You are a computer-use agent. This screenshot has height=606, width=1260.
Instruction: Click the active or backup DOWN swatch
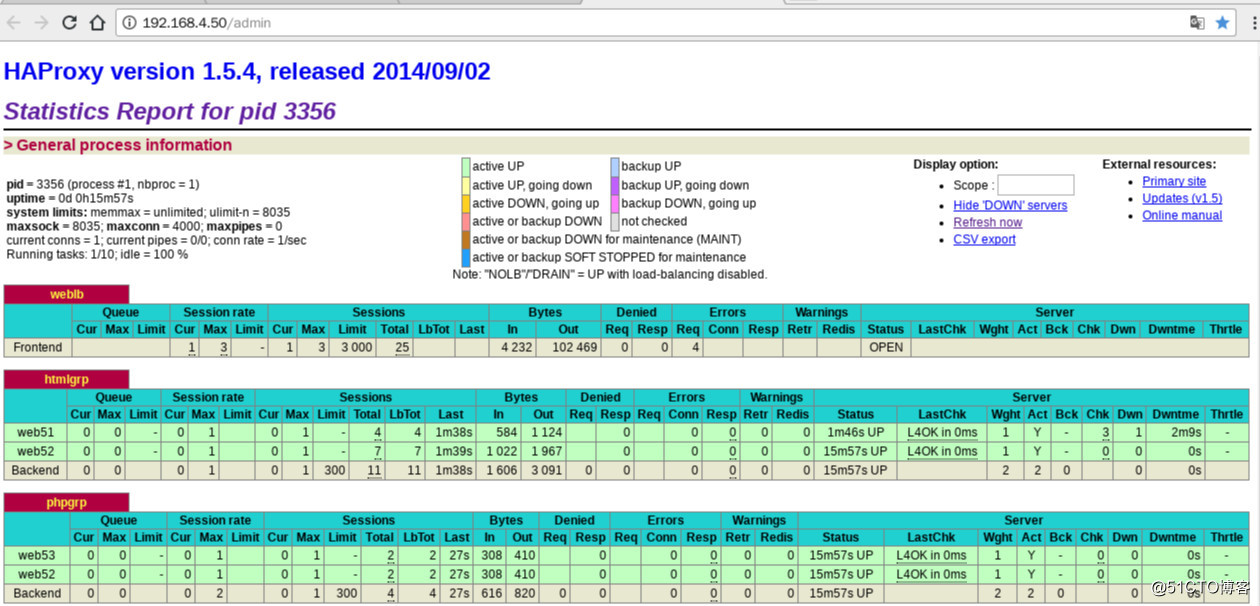point(465,221)
